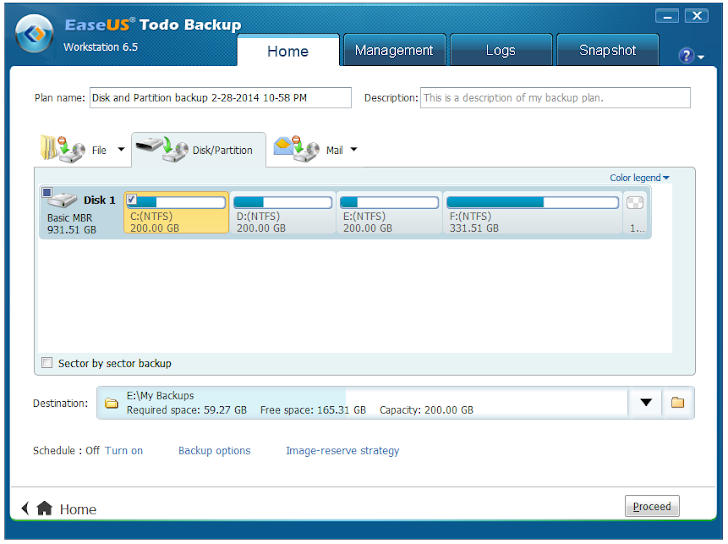Click the File backup folder icon
The width and height of the screenshot is (728, 544).
[63, 149]
